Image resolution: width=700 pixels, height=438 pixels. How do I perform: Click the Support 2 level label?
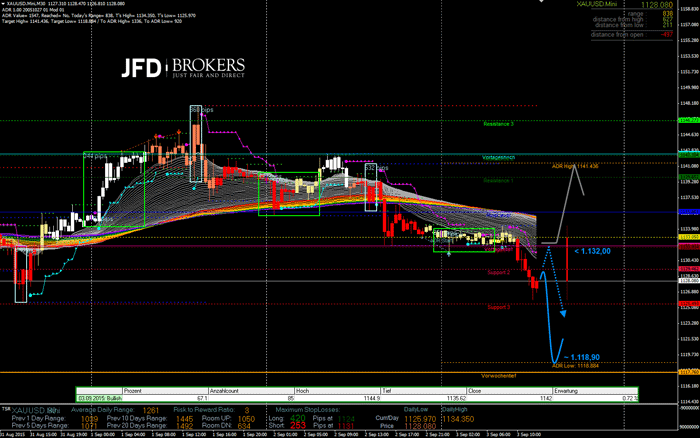pos(498,272)
